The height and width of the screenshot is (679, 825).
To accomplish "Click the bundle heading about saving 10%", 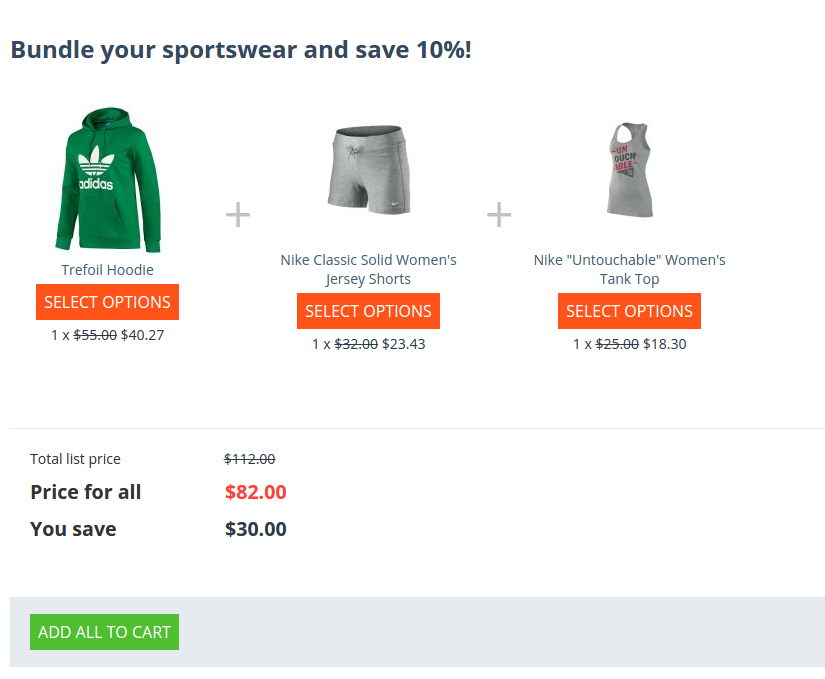I will (241, 50).
